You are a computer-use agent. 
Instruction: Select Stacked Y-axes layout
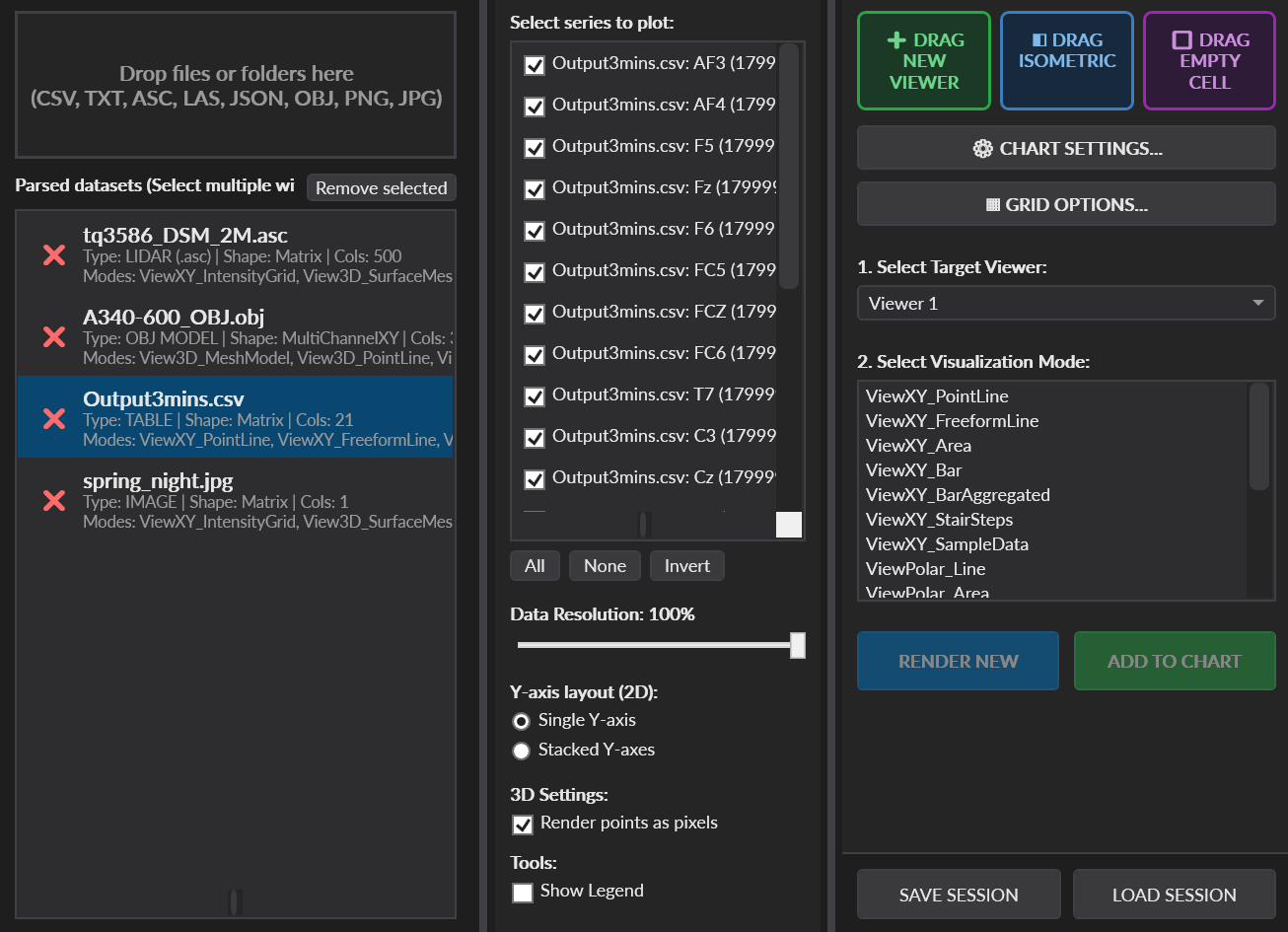tap(522, 751)
